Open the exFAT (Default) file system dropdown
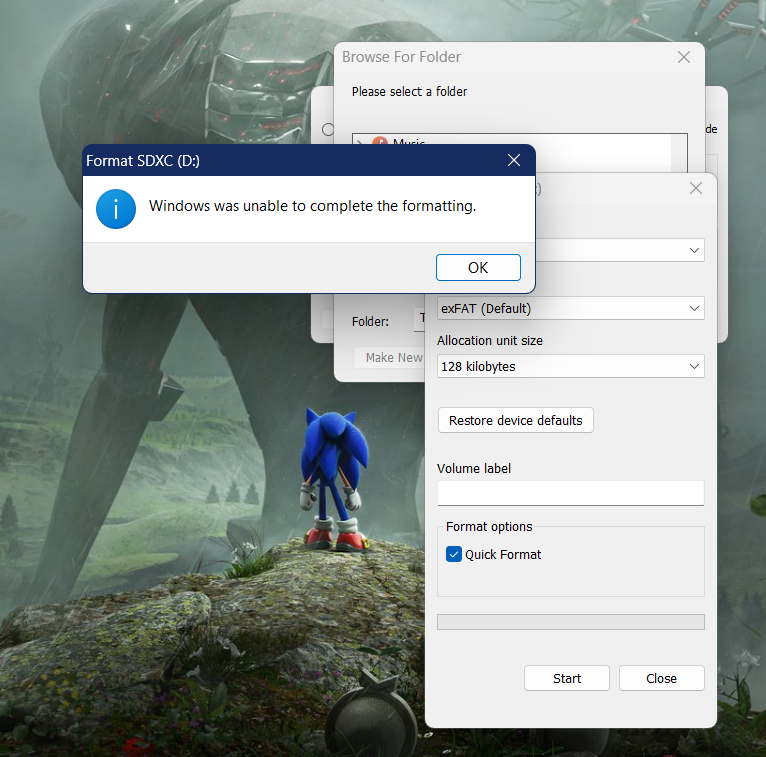Image resolution: width=766 pixels, height=757 pixels. [x=570, y=308]
